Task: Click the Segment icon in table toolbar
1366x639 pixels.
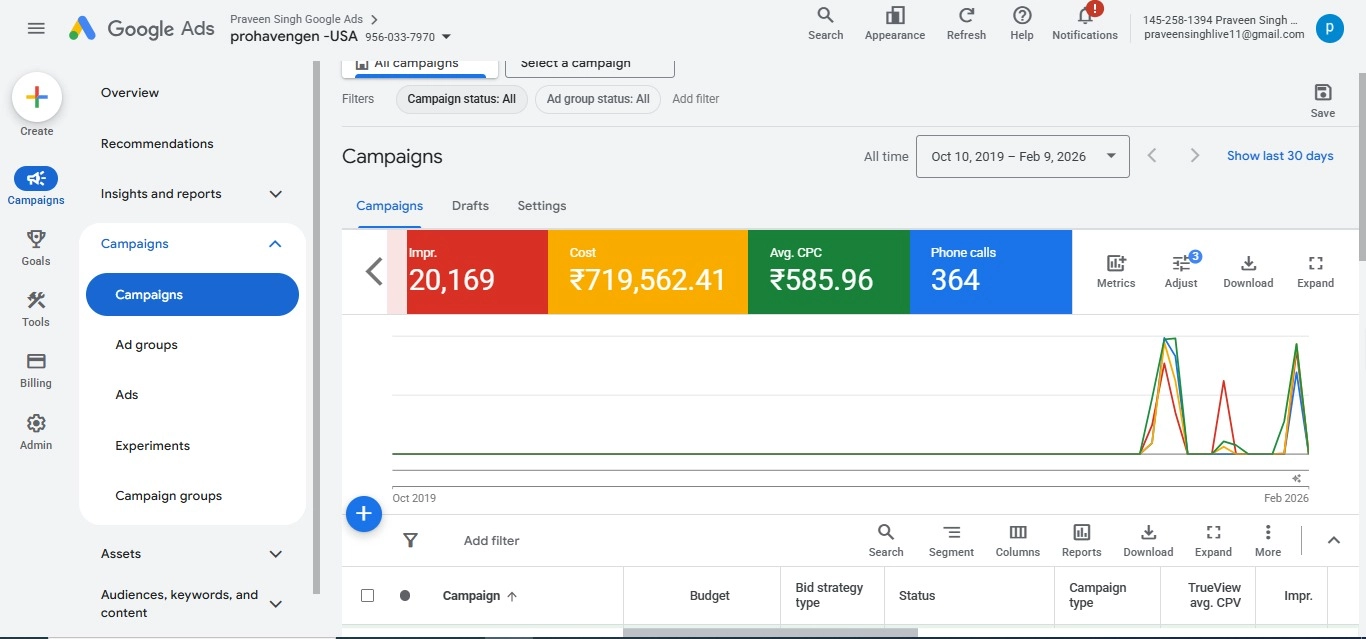Action: [x=951, y=533]
